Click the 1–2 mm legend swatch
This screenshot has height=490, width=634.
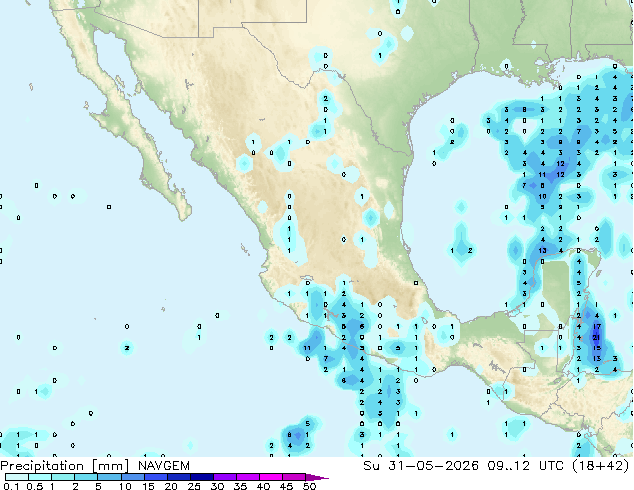point(63,477)
